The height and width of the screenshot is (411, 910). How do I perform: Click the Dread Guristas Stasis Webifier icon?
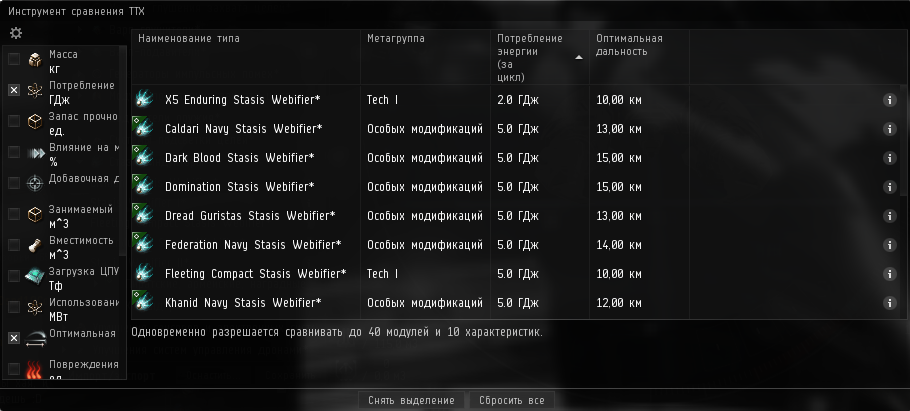144,216
